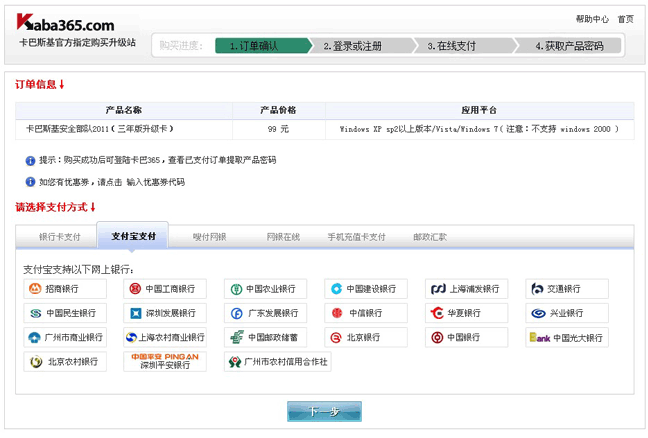Screen dimensions: 648x438
Task: Click the 订单信息 section heading
Action: (x=40, y=85)
